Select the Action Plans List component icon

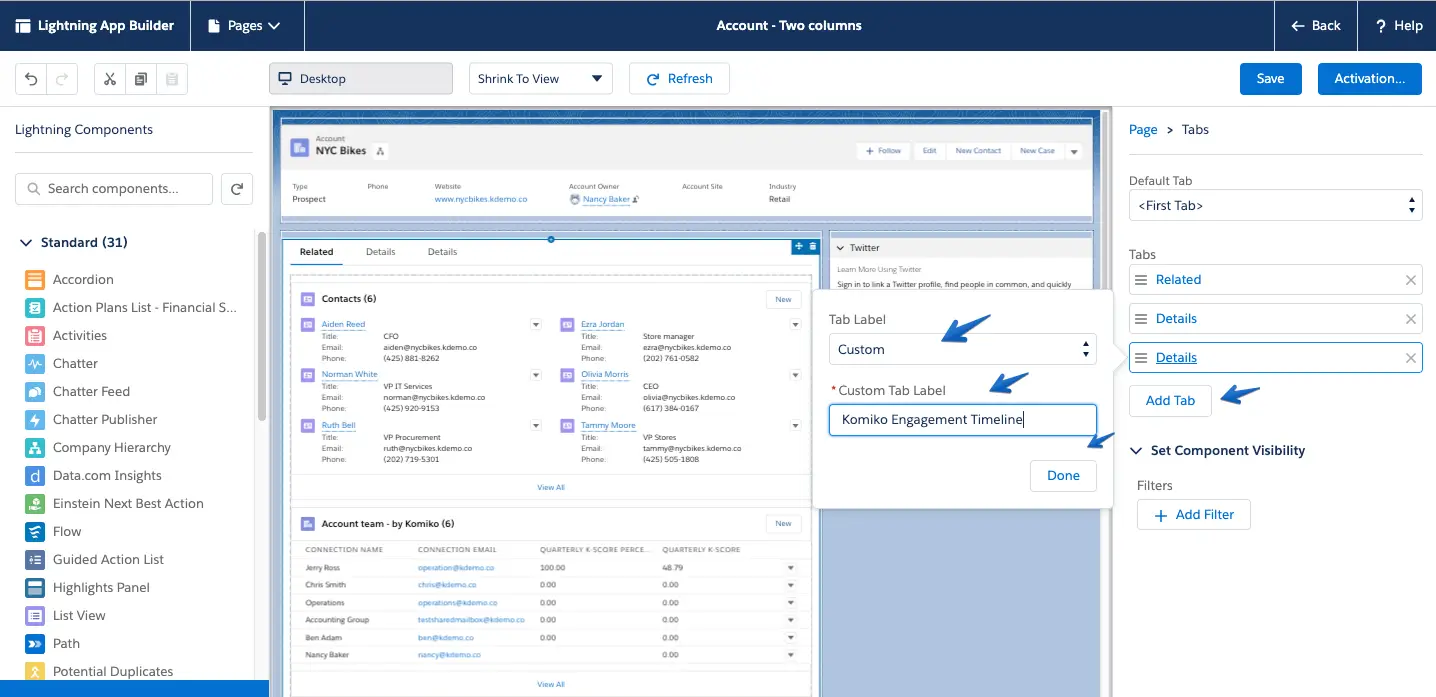[x=35, y=308]
